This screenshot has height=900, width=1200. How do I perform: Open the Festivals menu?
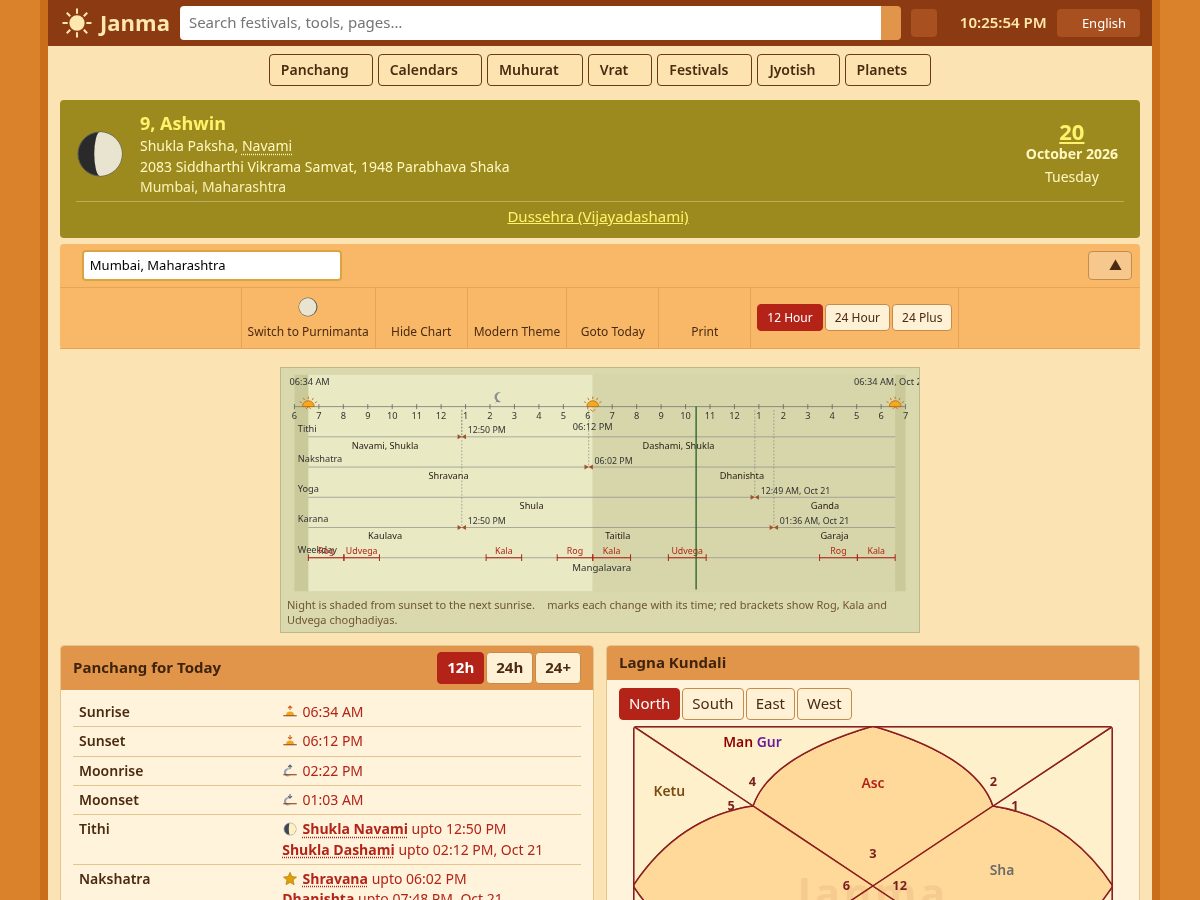[x=704, y=70]
